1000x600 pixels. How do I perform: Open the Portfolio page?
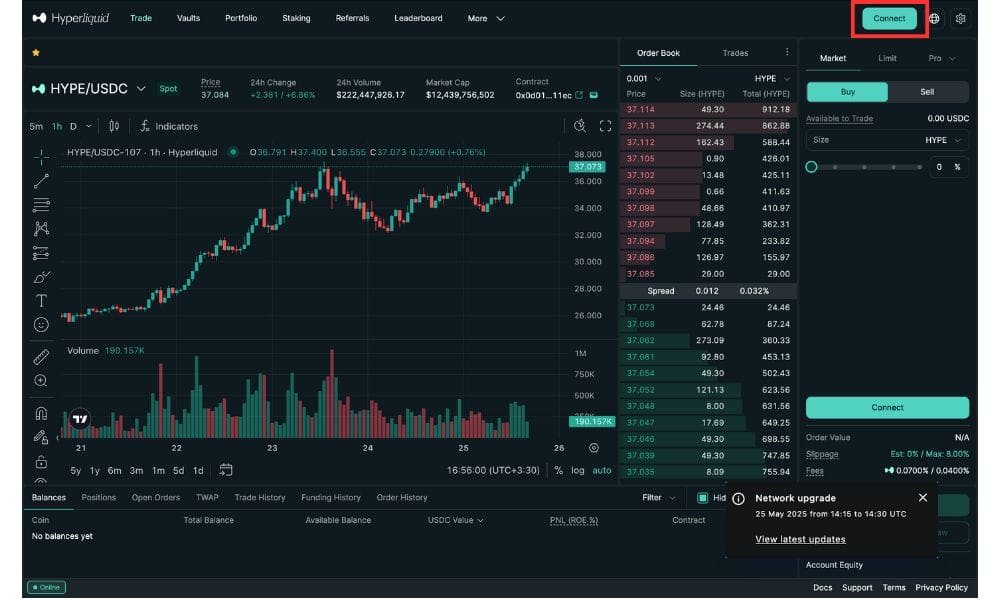point(241,18)
